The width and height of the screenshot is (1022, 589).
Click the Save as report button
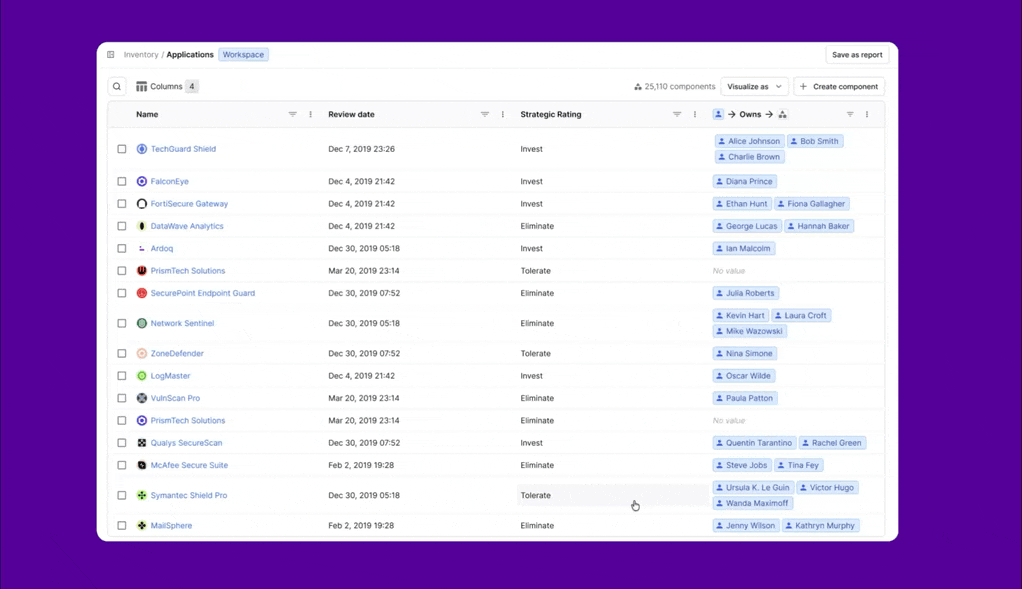pyautogui.click(x=857, y=54)
